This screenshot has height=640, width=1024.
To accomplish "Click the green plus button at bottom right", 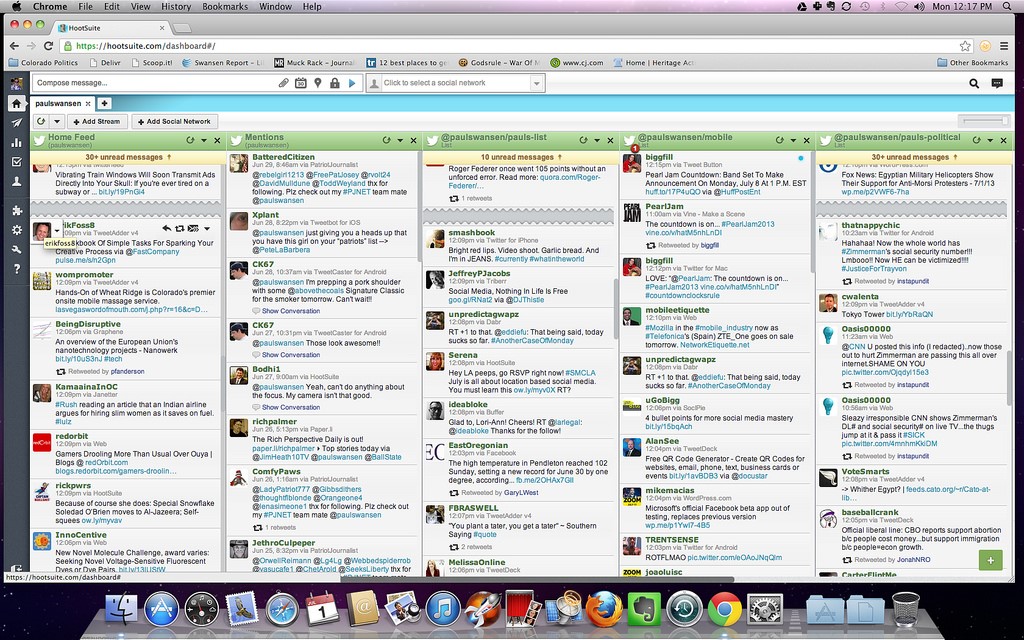I will pos(991,560).
